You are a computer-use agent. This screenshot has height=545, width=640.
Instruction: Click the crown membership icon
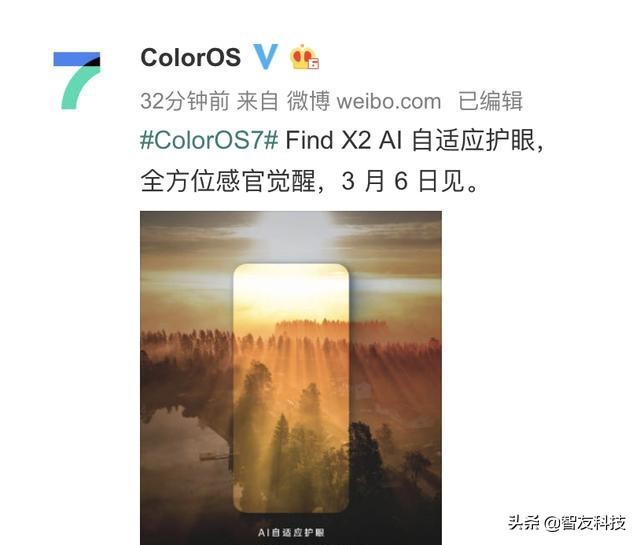[x=304, y=57]
